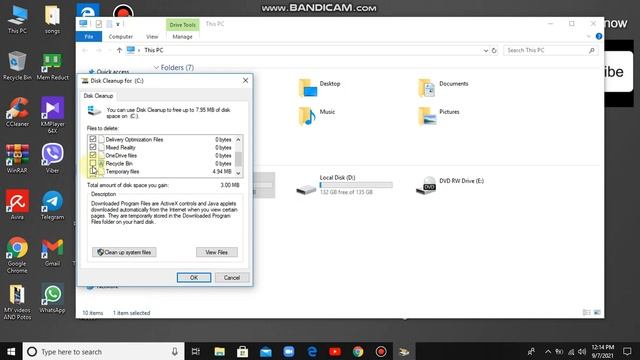Viewport: 640px width, 360px height.
Task: Open the View ribbon tab
Action: [x=152, y=37]
